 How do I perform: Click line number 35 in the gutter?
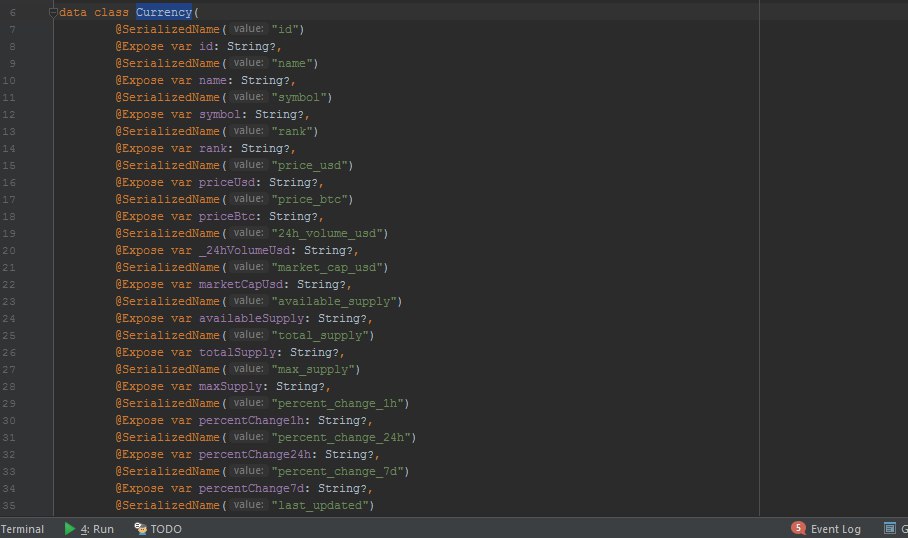coord(9,506)
